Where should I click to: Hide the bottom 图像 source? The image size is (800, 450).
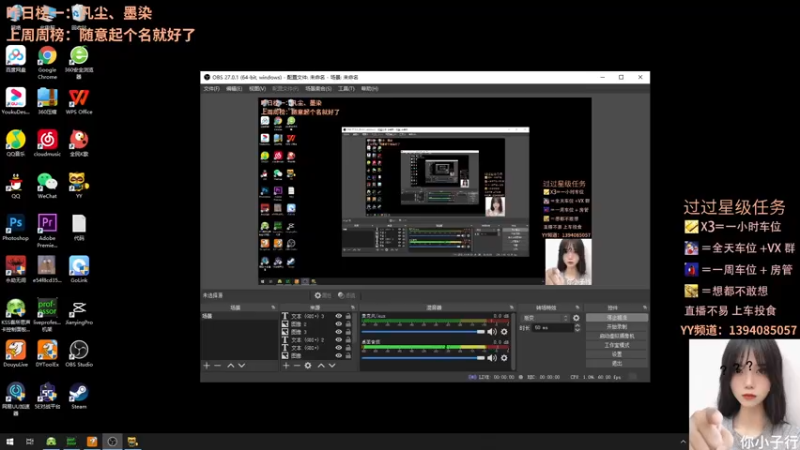click(338, 355)
